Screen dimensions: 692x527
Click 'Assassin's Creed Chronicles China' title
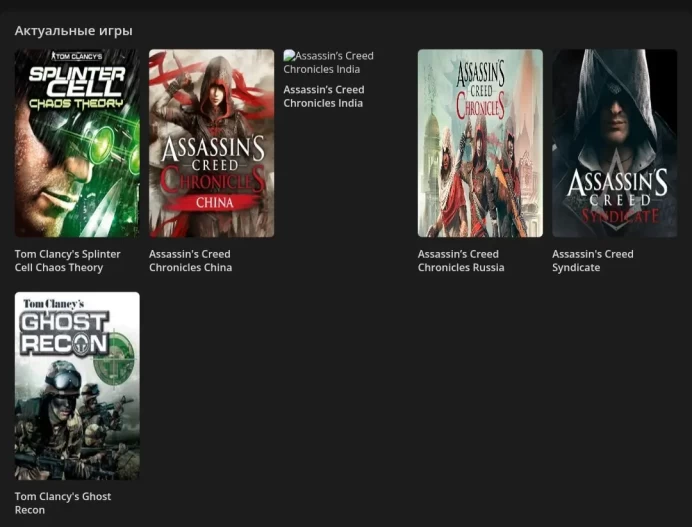click(190, 261)
